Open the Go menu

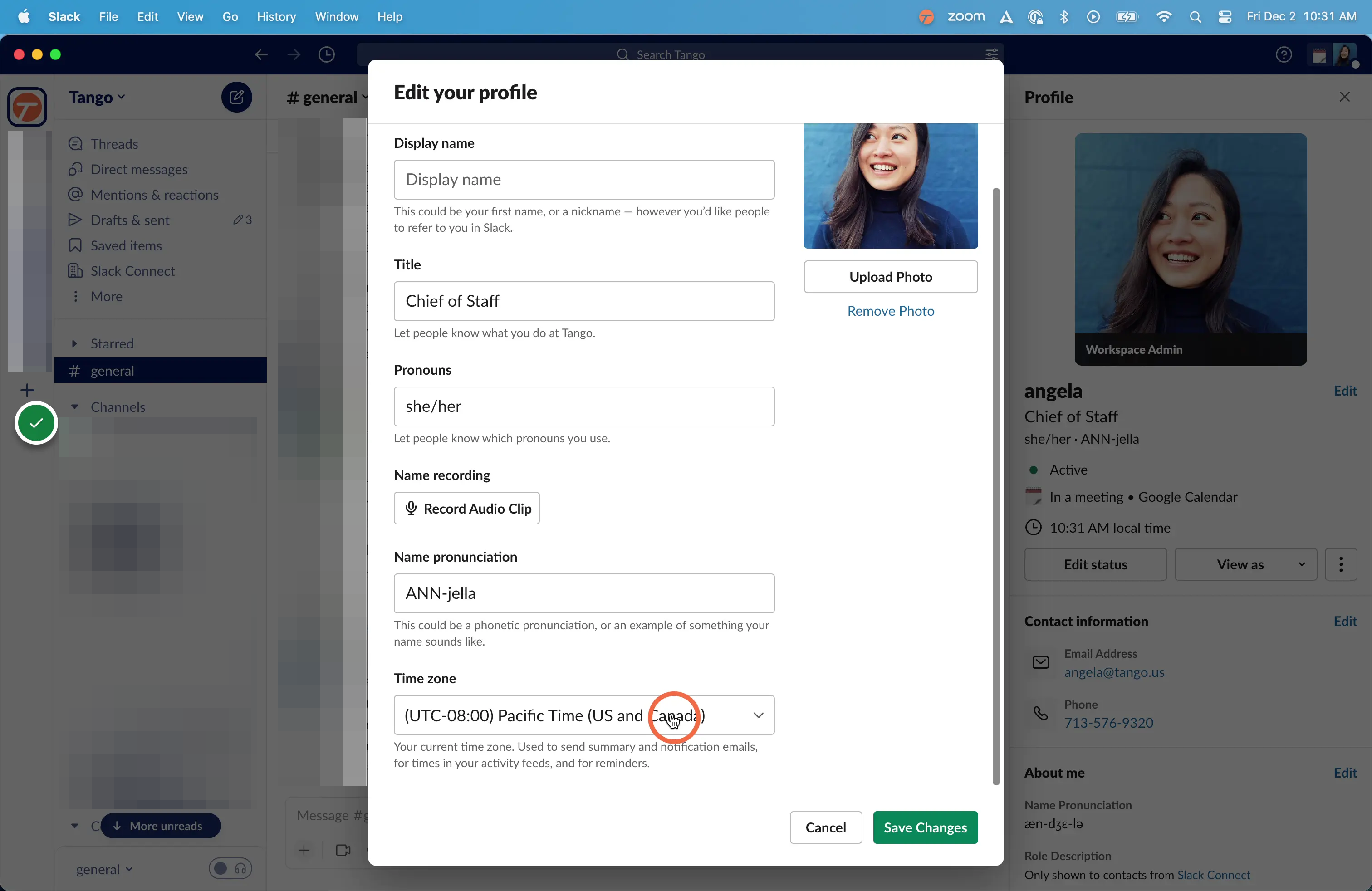point(230,17)
